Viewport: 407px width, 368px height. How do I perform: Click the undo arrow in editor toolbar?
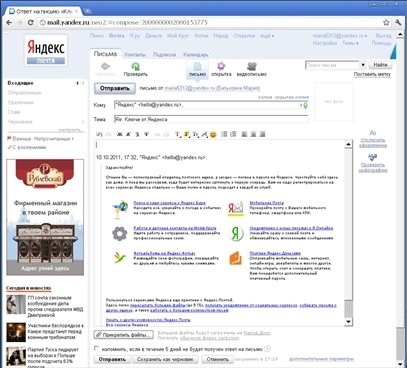click(99, 134)
